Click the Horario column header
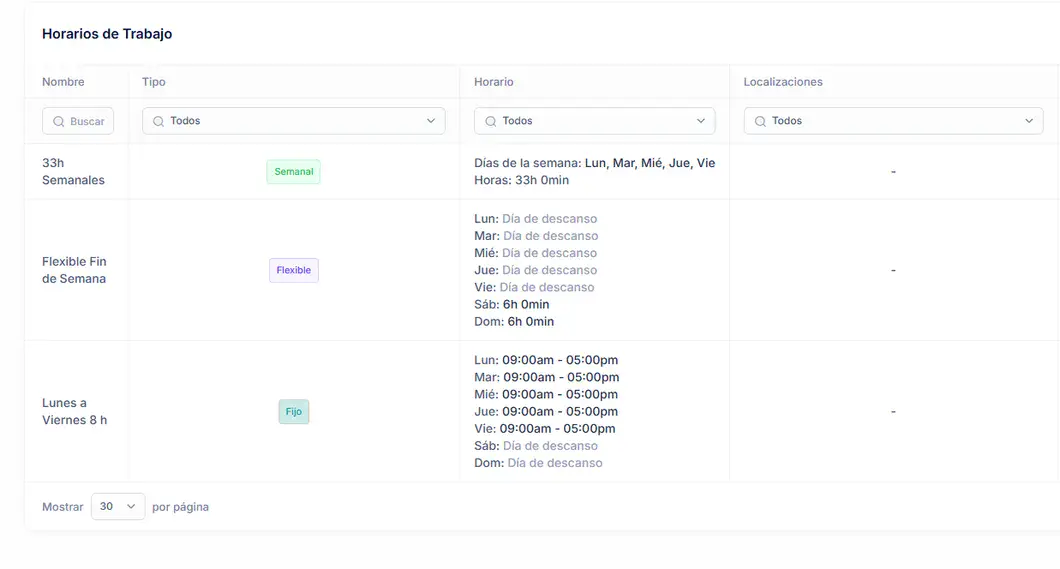1060x569 pixels. pos(494,82)
